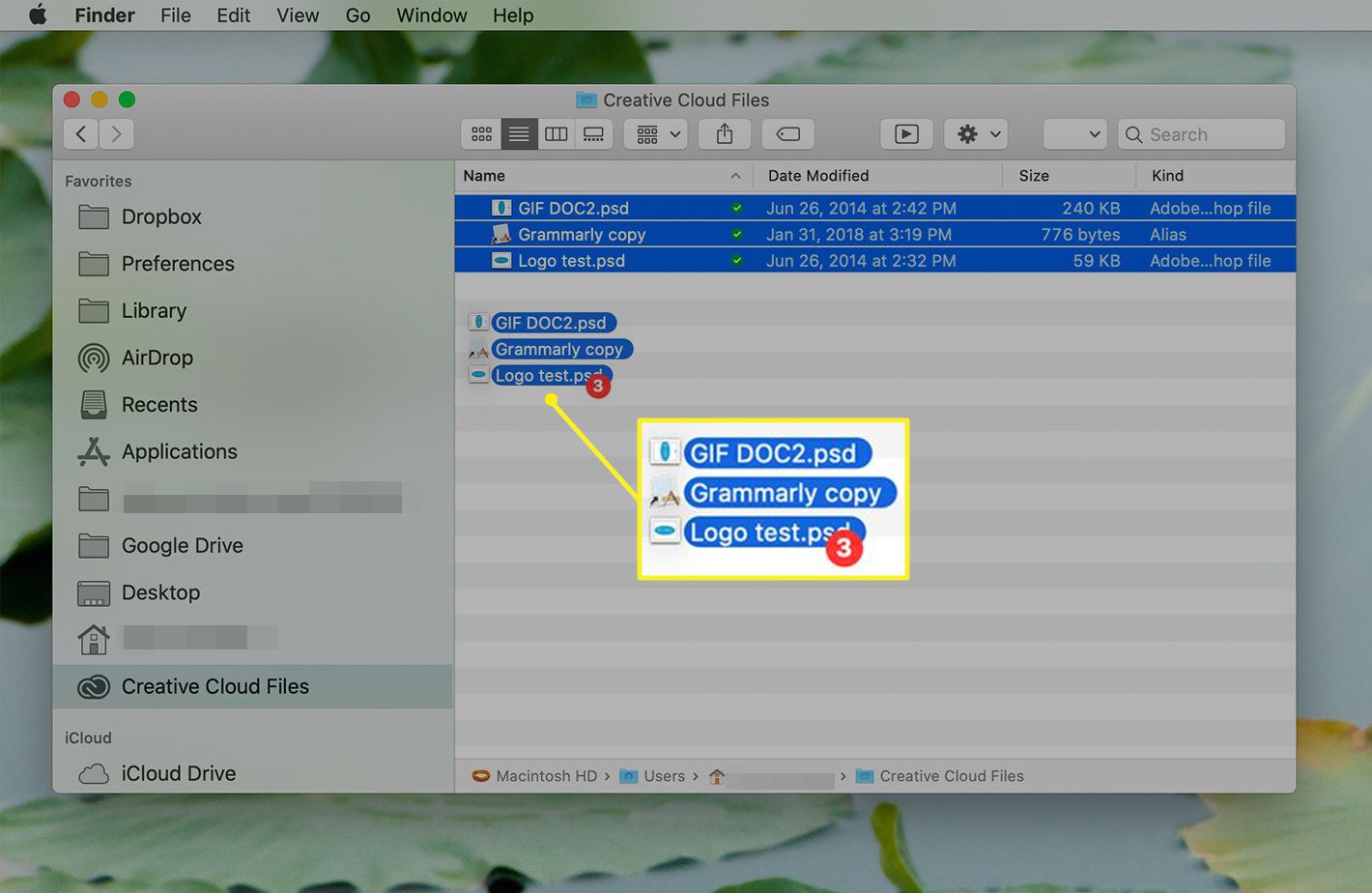Click the sync status checkmark for Logo test.psd
Image resolution: width=1372 pixels, height=893 pixels.
point(737,260)
